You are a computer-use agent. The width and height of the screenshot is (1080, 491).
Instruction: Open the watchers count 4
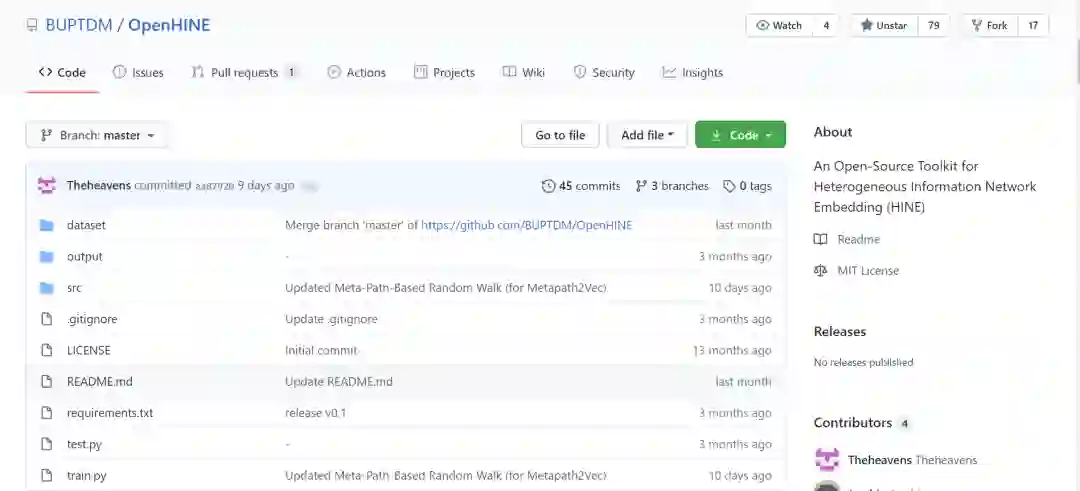click(x=826, y=25)
